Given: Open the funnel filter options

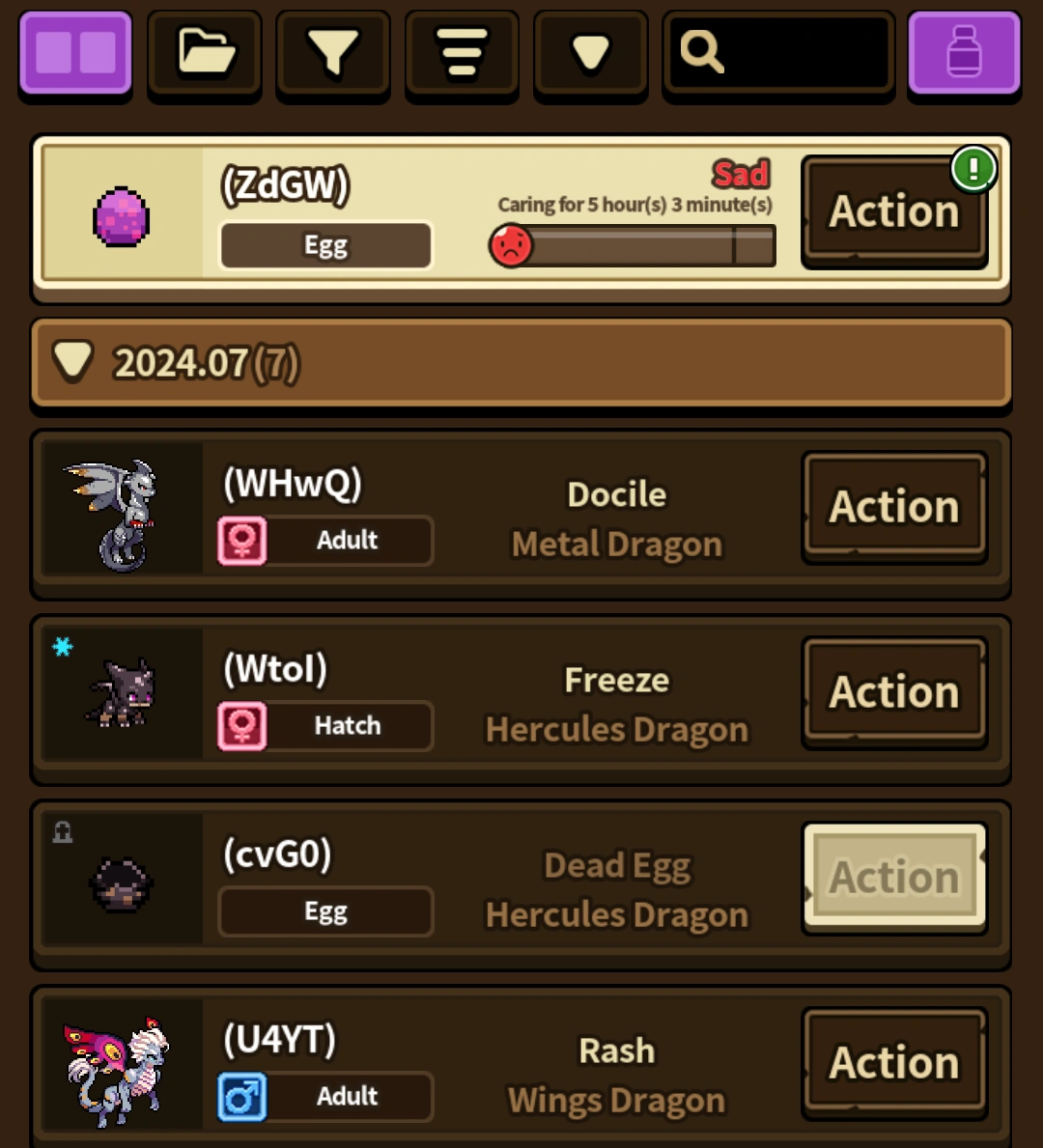Looking at the screenshot, I should [x=333, y=53].
